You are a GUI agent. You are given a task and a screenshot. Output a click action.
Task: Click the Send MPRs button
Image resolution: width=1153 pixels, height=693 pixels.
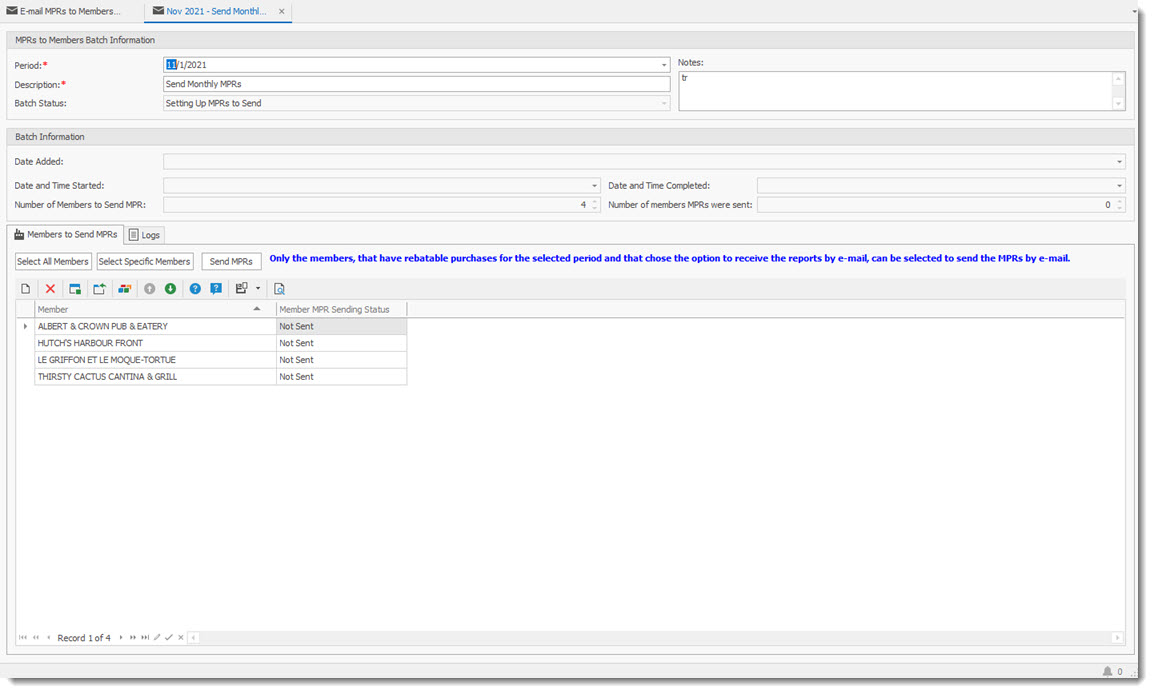click(231, 262)
